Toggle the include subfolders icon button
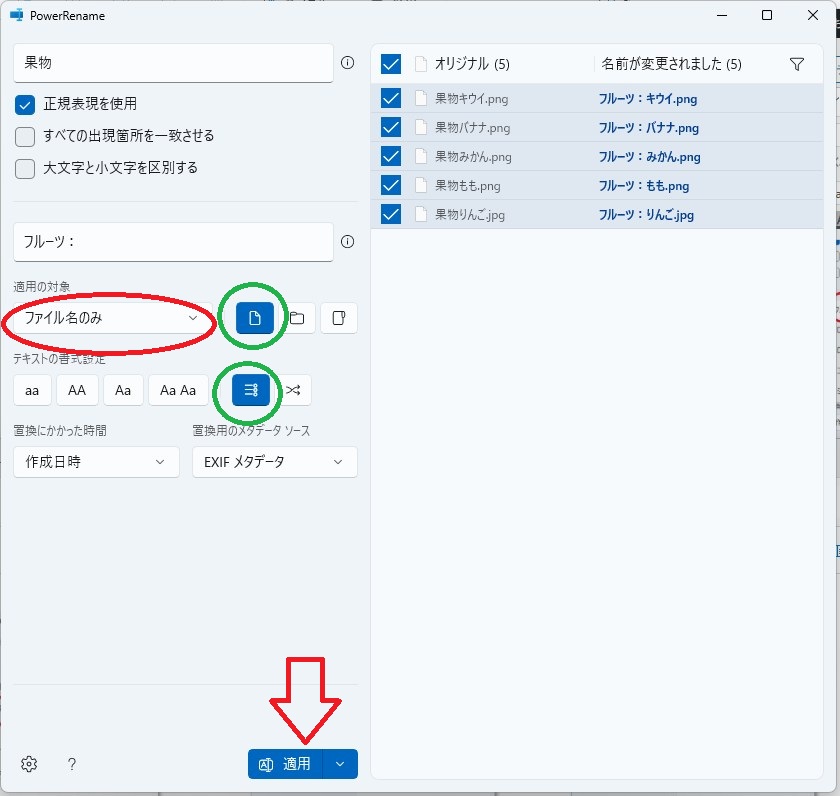Image resolution: width=840 pixels, height=796 pixels. click(x=339, y=318)
